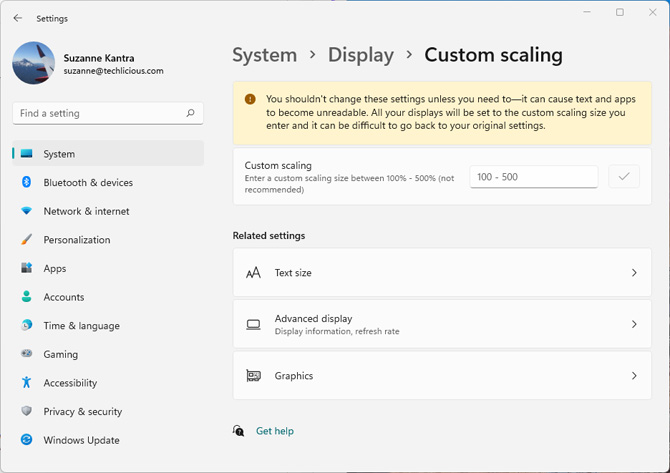Click the Graphics card icon
The width and height of the screenshot is (670, 473).
(x=253, y=376)
